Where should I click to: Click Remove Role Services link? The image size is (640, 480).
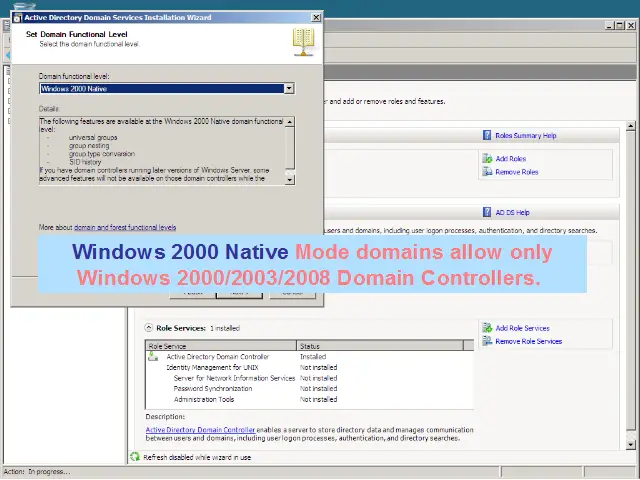pos(529,341)
